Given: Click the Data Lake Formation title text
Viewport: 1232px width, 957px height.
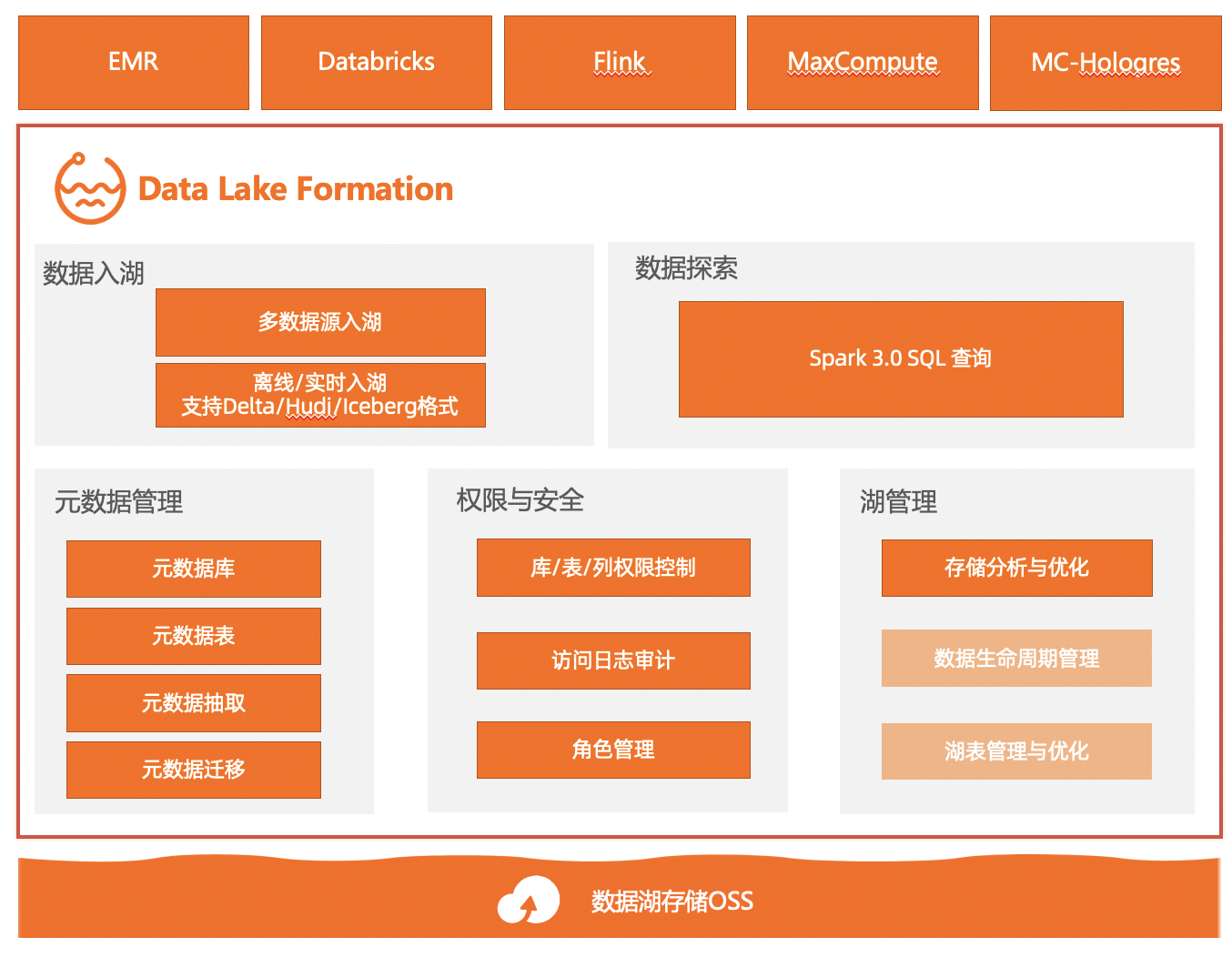Looking at the screenshot, I should (x=296, y=189).
